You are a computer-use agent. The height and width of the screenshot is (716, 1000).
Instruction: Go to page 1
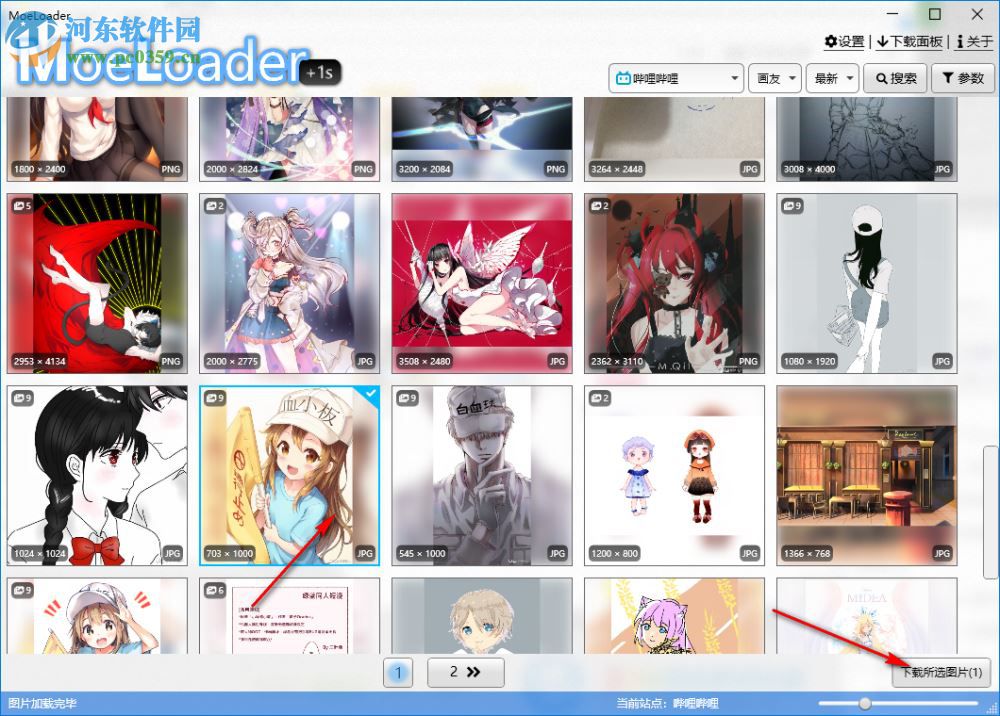(x=398, y=672)
